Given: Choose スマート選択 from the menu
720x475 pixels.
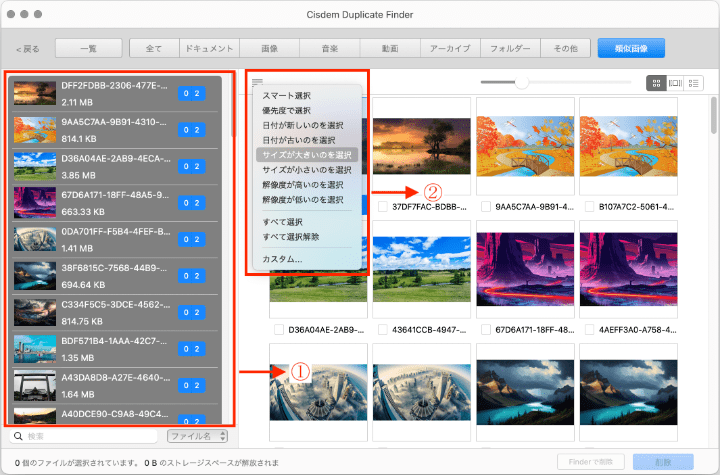Looking at the screenshot, I should pos(307,96).
